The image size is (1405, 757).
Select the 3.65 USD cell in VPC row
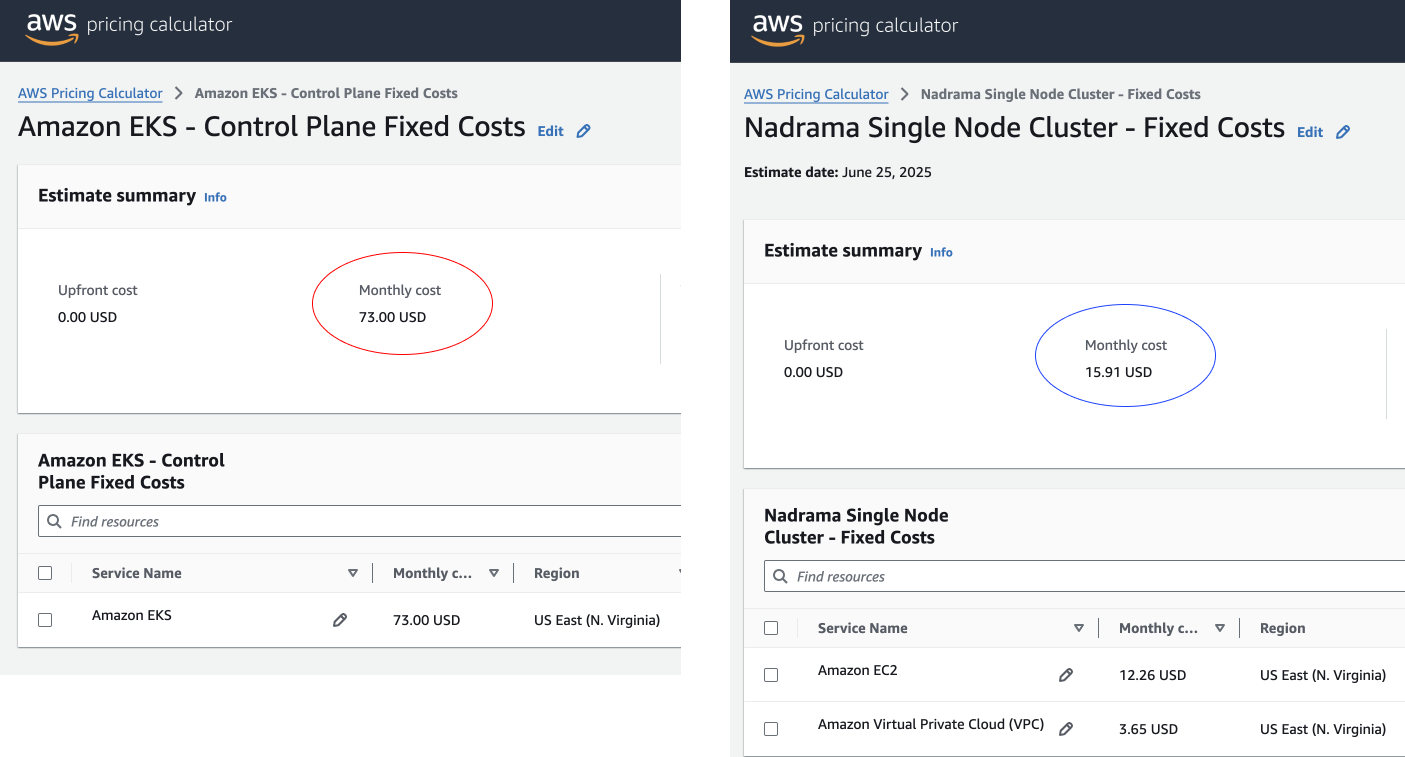tap(1148, 729)
